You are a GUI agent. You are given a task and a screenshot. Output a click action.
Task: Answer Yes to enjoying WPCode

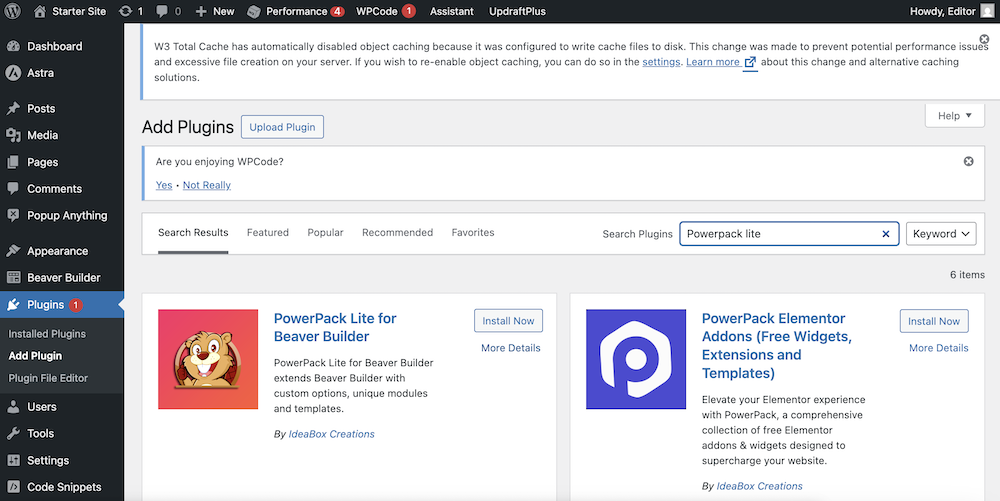tap(164, 185)
